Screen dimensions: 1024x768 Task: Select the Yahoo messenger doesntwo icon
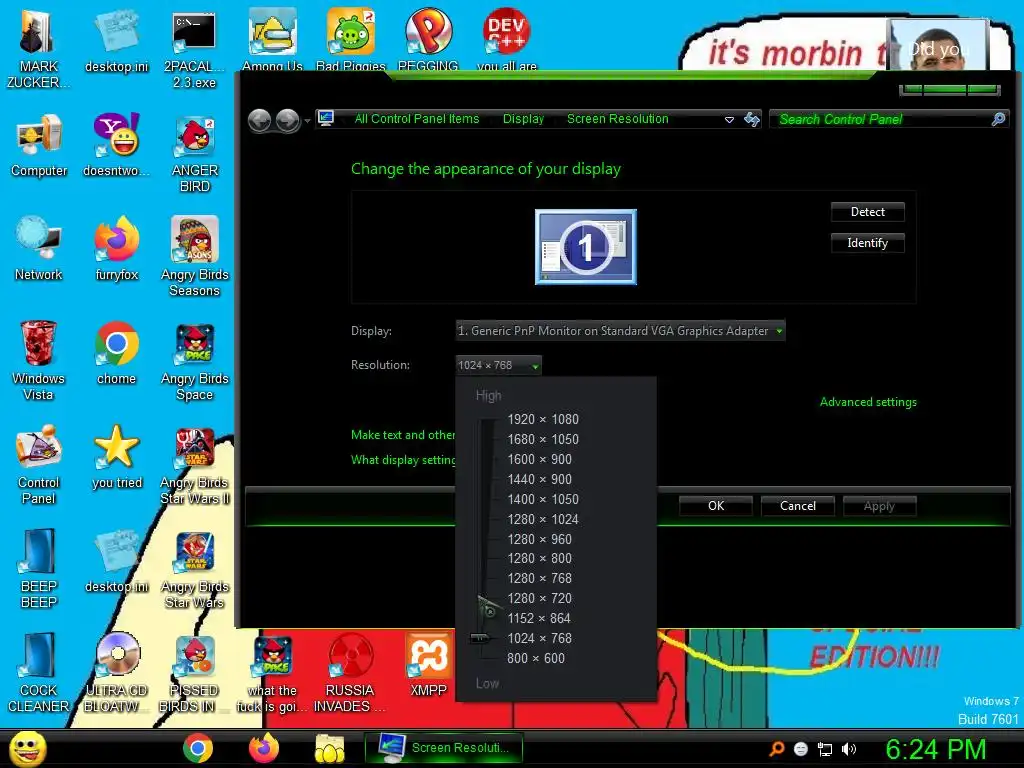(116, 145)
